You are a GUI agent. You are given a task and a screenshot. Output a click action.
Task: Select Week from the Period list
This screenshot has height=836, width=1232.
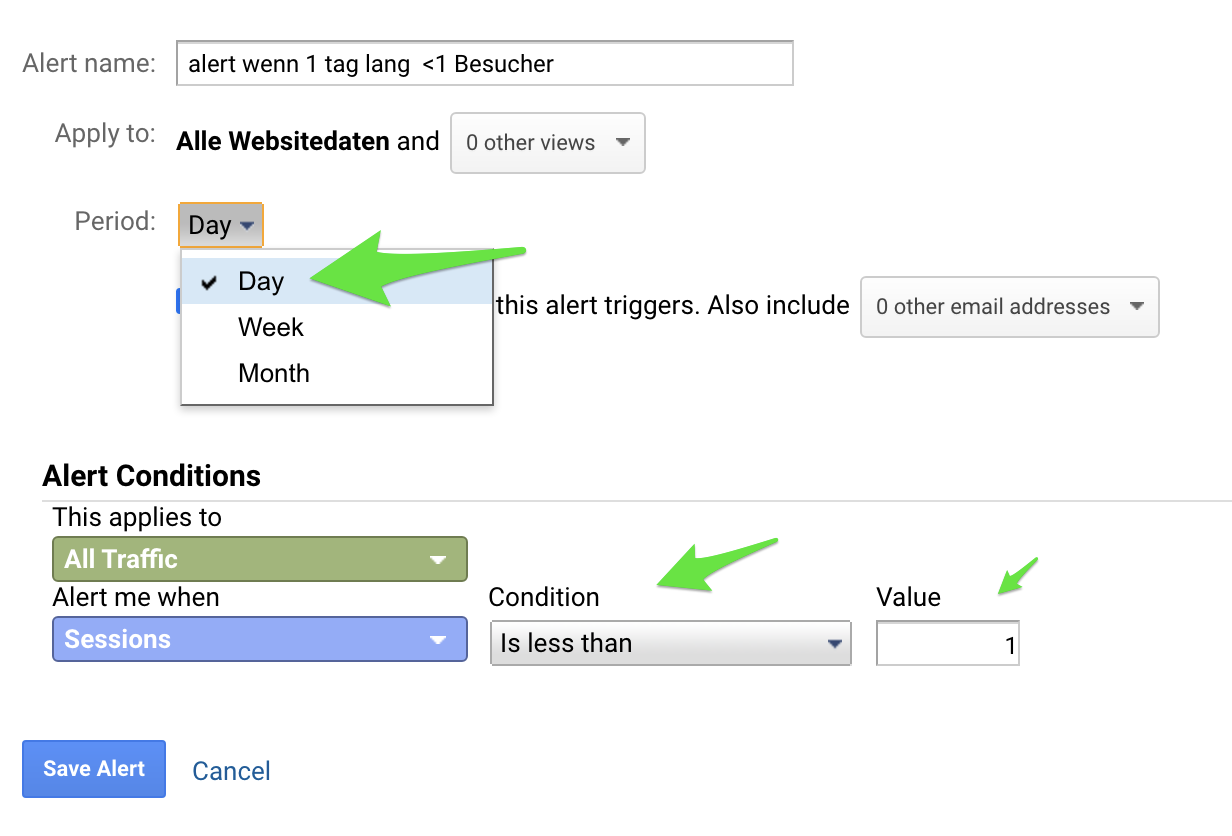pos(270,327)
